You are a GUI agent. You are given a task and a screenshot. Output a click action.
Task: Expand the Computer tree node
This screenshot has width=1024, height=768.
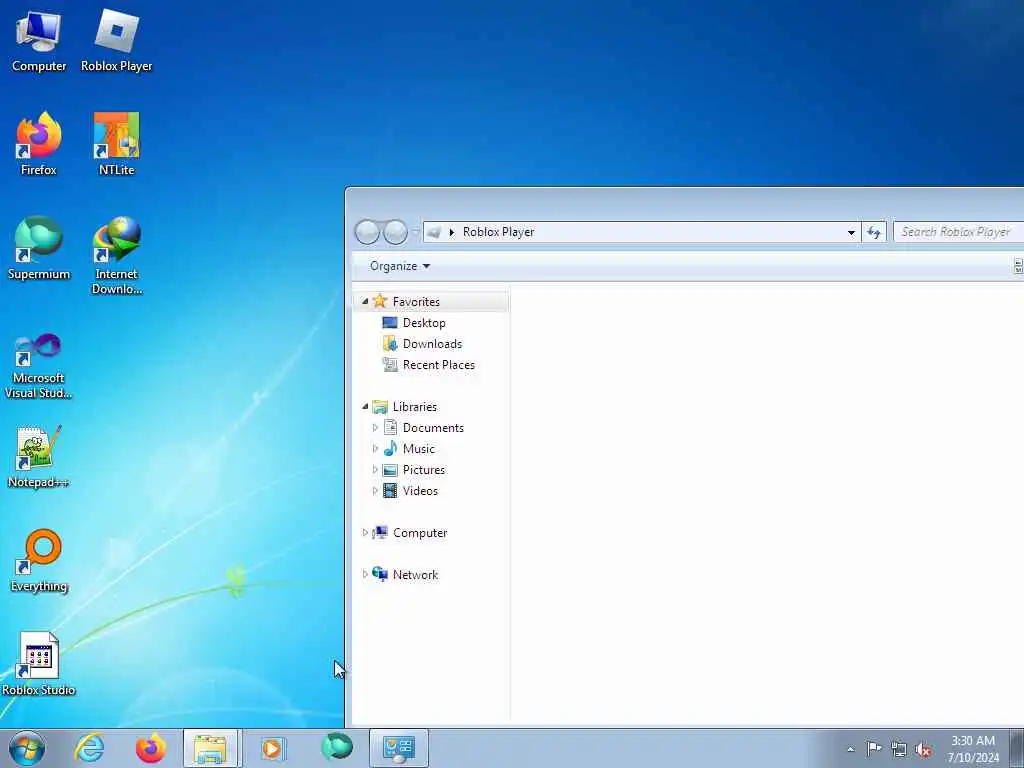click(365, 533)
